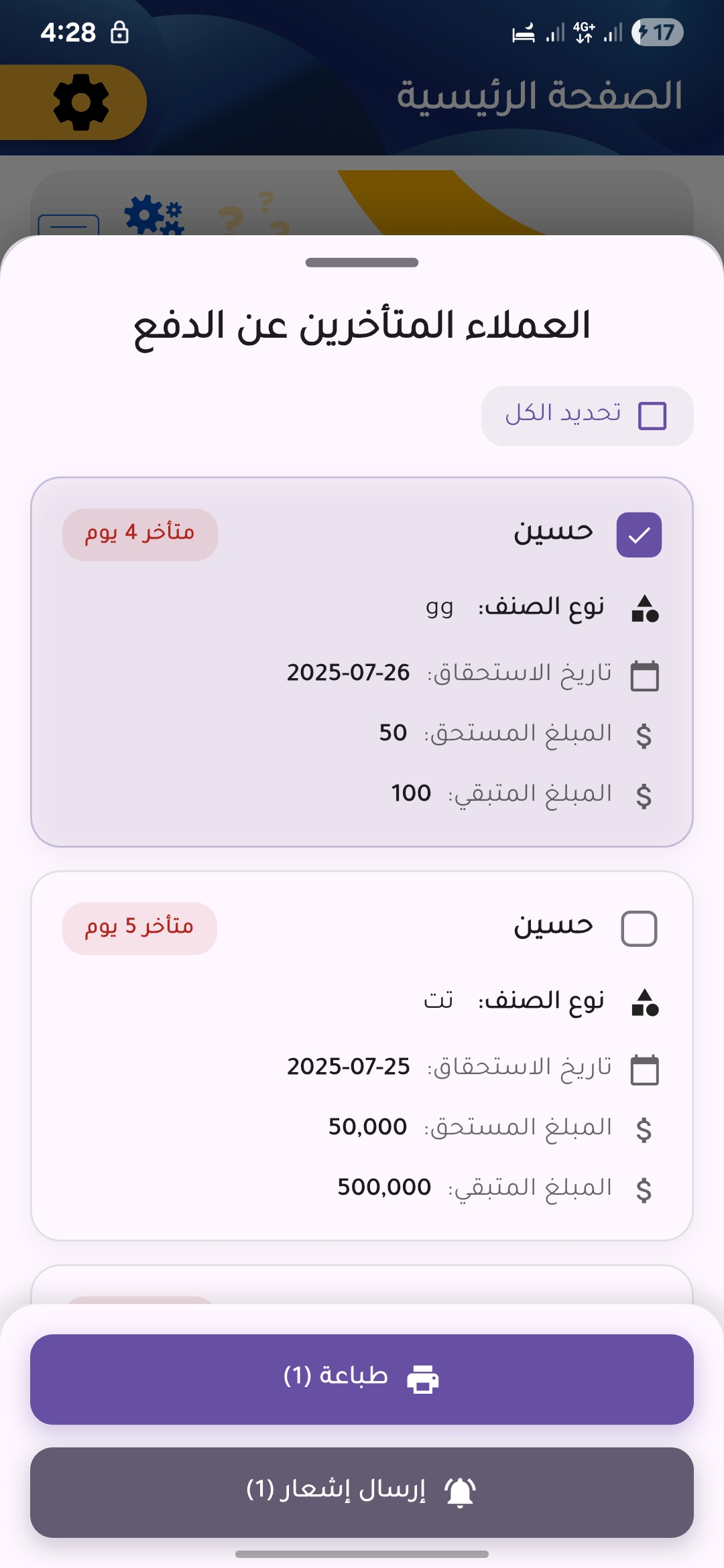Check the second حسين customer checkbox
724x1568 pixels.
(x=639, y=929)
